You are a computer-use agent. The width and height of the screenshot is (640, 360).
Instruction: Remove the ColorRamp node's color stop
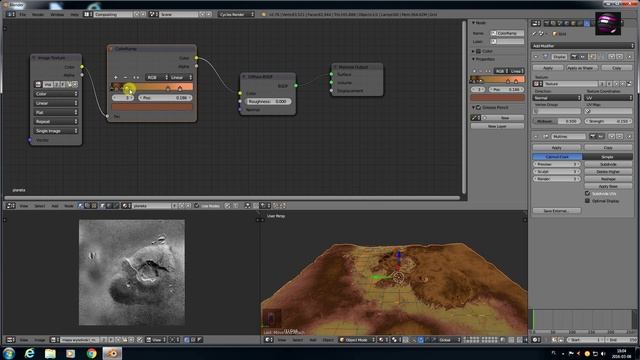(125, 77)
